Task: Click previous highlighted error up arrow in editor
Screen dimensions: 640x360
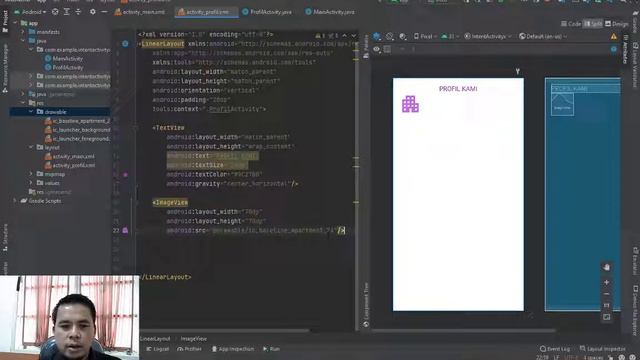Action: (344, 36)
